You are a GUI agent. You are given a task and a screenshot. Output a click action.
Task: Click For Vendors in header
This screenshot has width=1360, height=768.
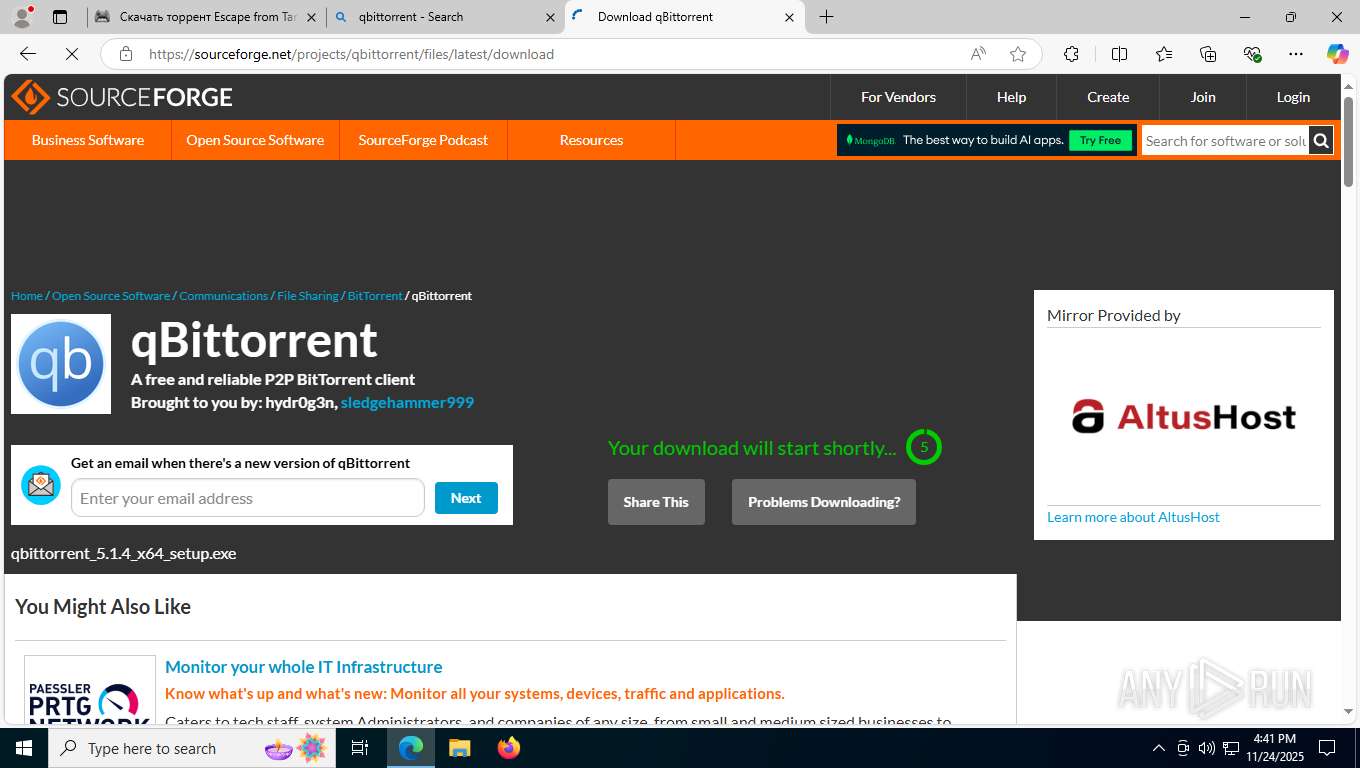point(898,97)
